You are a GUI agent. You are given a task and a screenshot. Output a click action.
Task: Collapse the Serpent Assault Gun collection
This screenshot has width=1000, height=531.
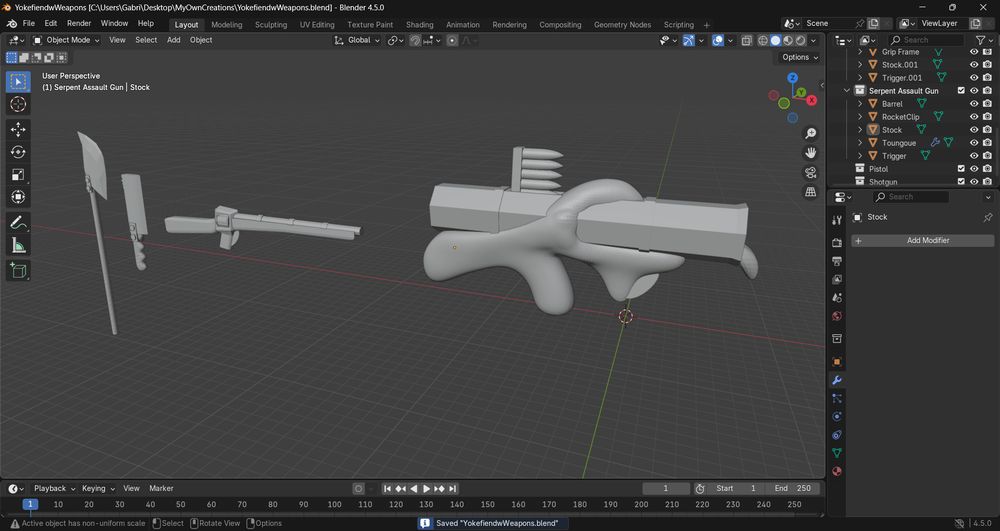coord(848,91)
